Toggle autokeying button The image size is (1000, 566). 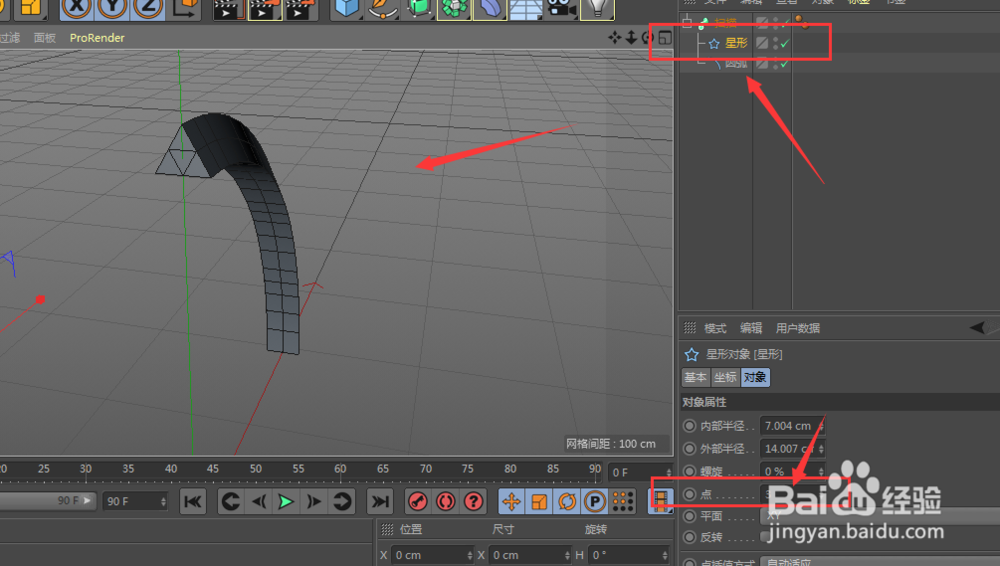[446, 502]
